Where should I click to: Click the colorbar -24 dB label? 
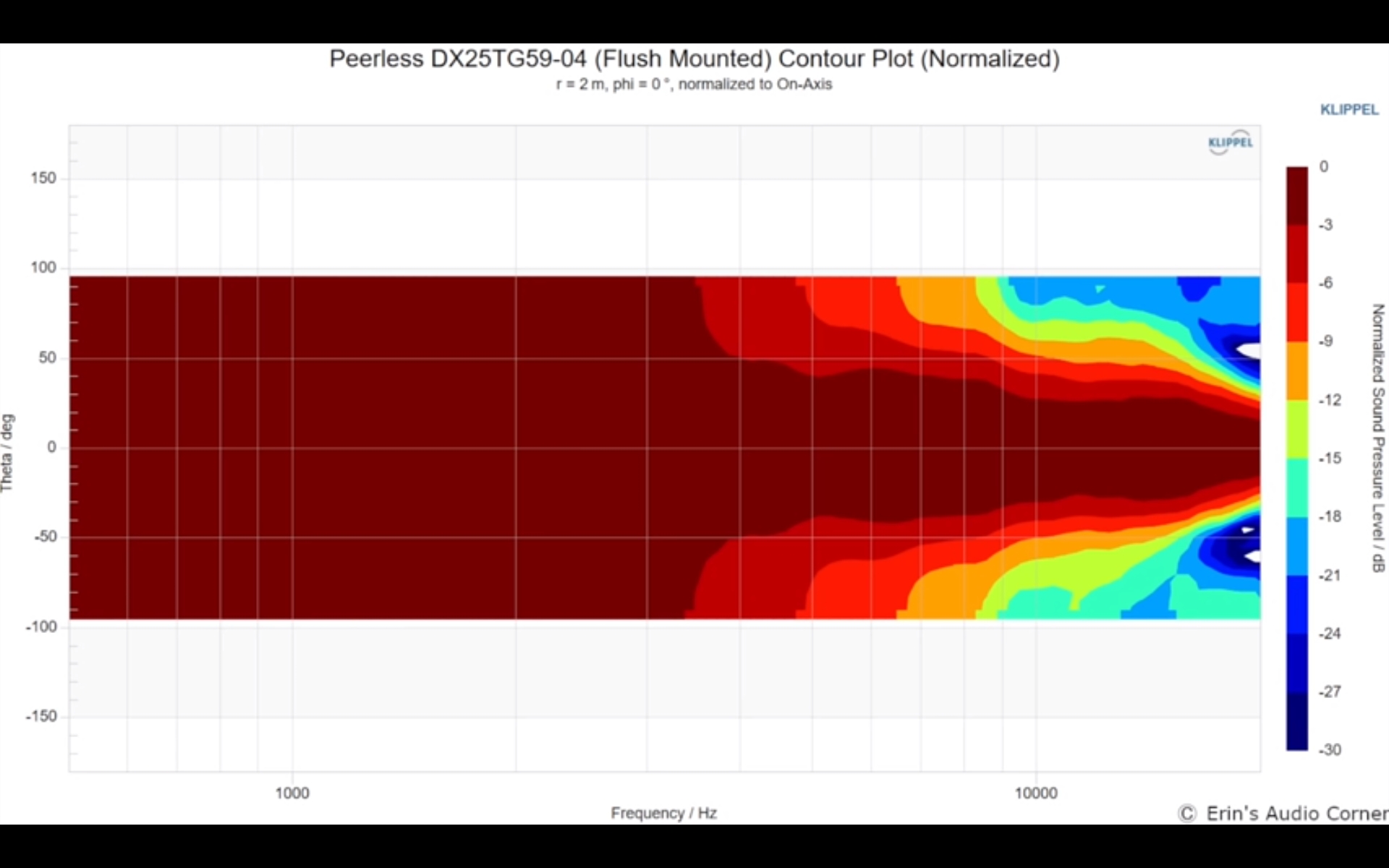(1330, 634)
